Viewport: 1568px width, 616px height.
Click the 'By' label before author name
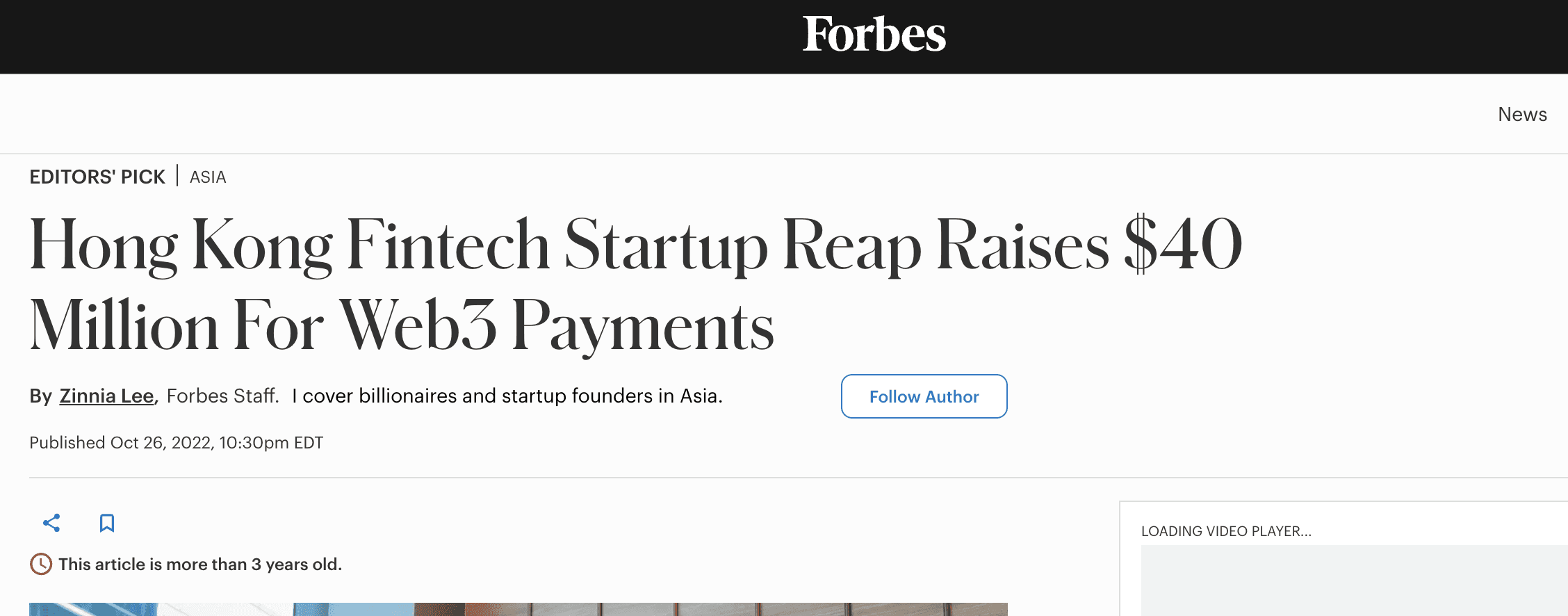(x=40, y=396)
